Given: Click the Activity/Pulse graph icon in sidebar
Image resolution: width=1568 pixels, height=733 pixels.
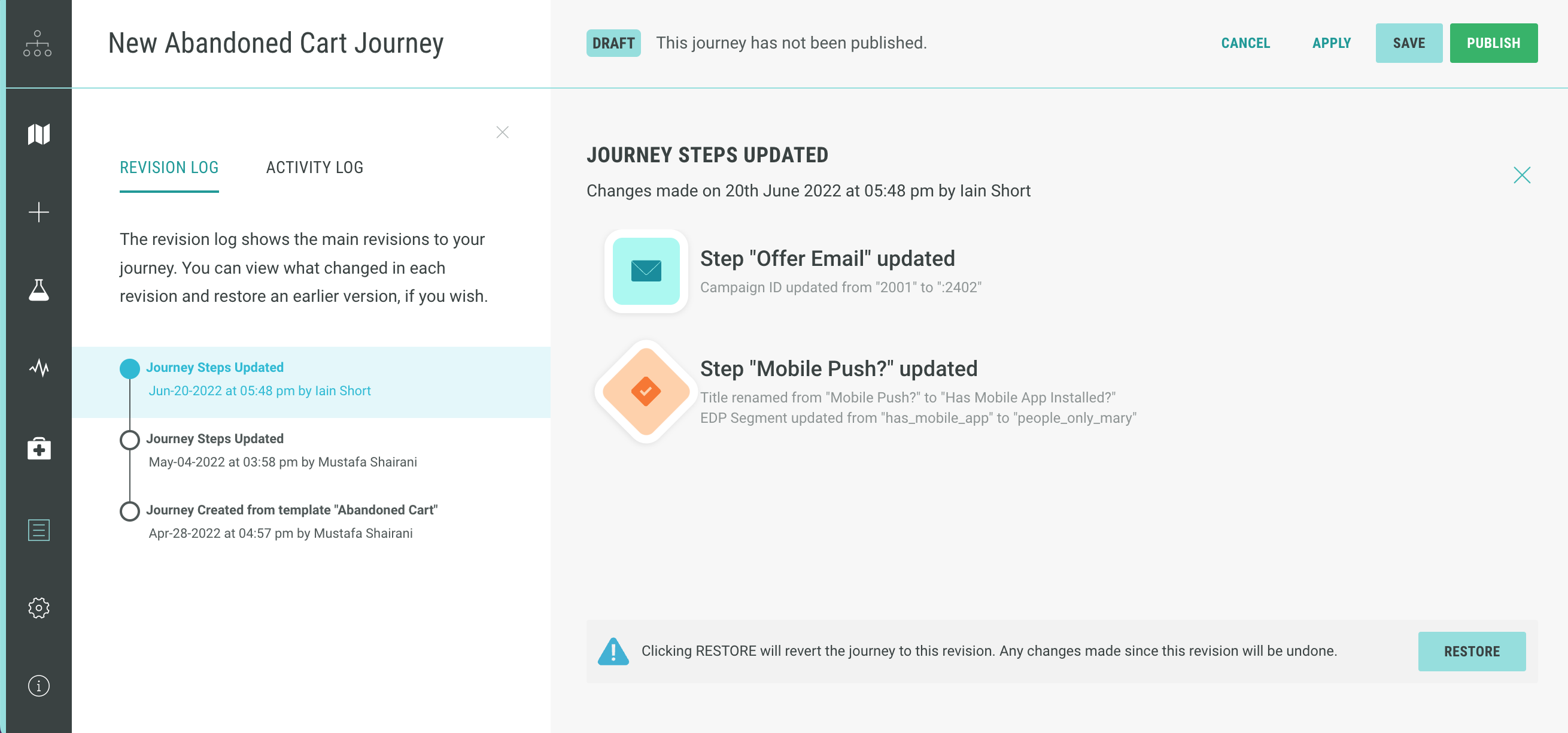Looking at the screenshot, I should (x=40, y=369).
